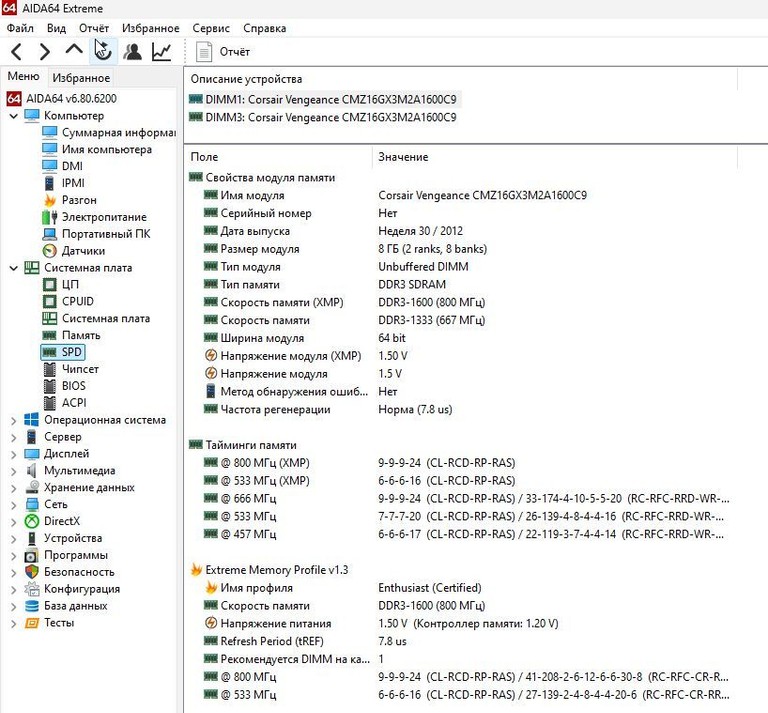Open the Справка menu
This screenshot has width=768, height=713.
coord(264,28)
